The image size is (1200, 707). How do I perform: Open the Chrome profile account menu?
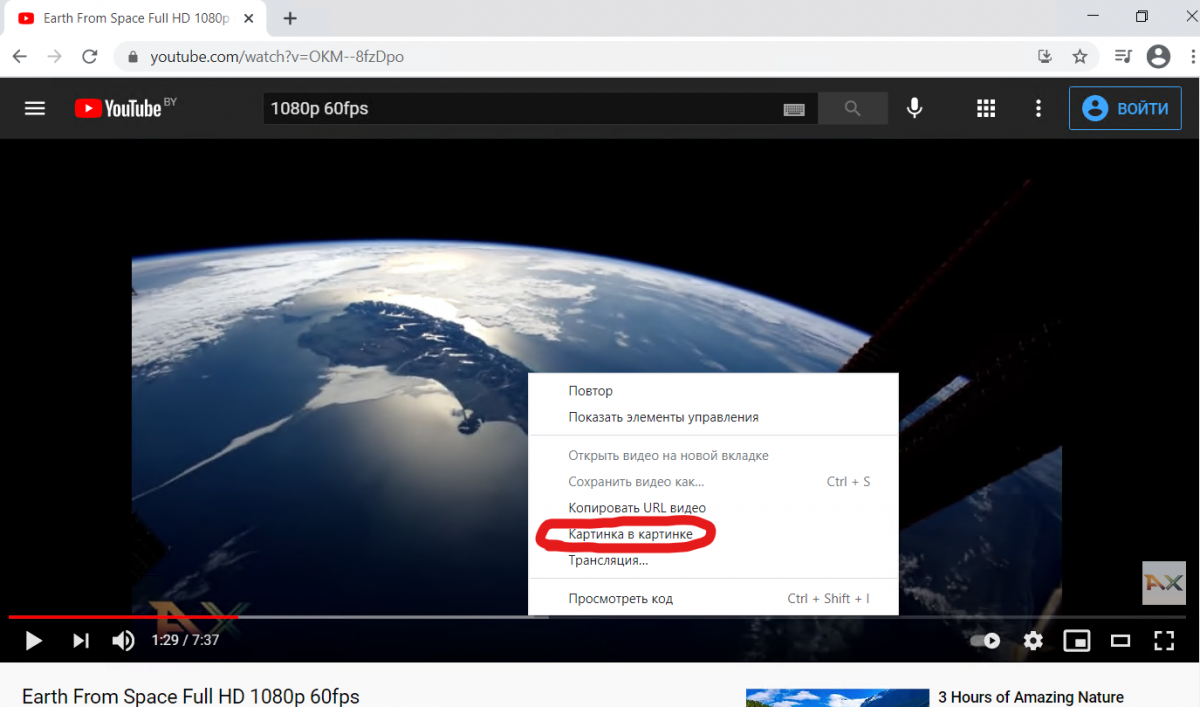1158,57
